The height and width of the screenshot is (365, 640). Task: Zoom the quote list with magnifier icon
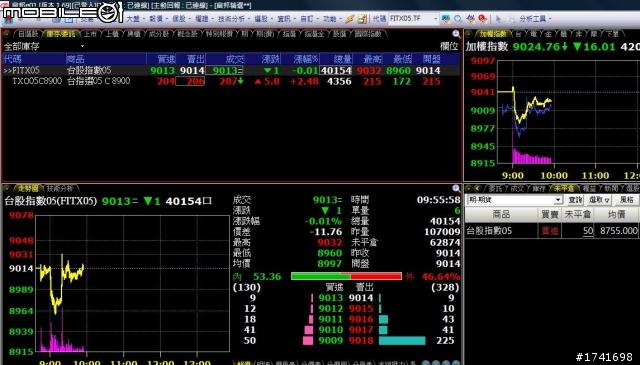[456, 34]
